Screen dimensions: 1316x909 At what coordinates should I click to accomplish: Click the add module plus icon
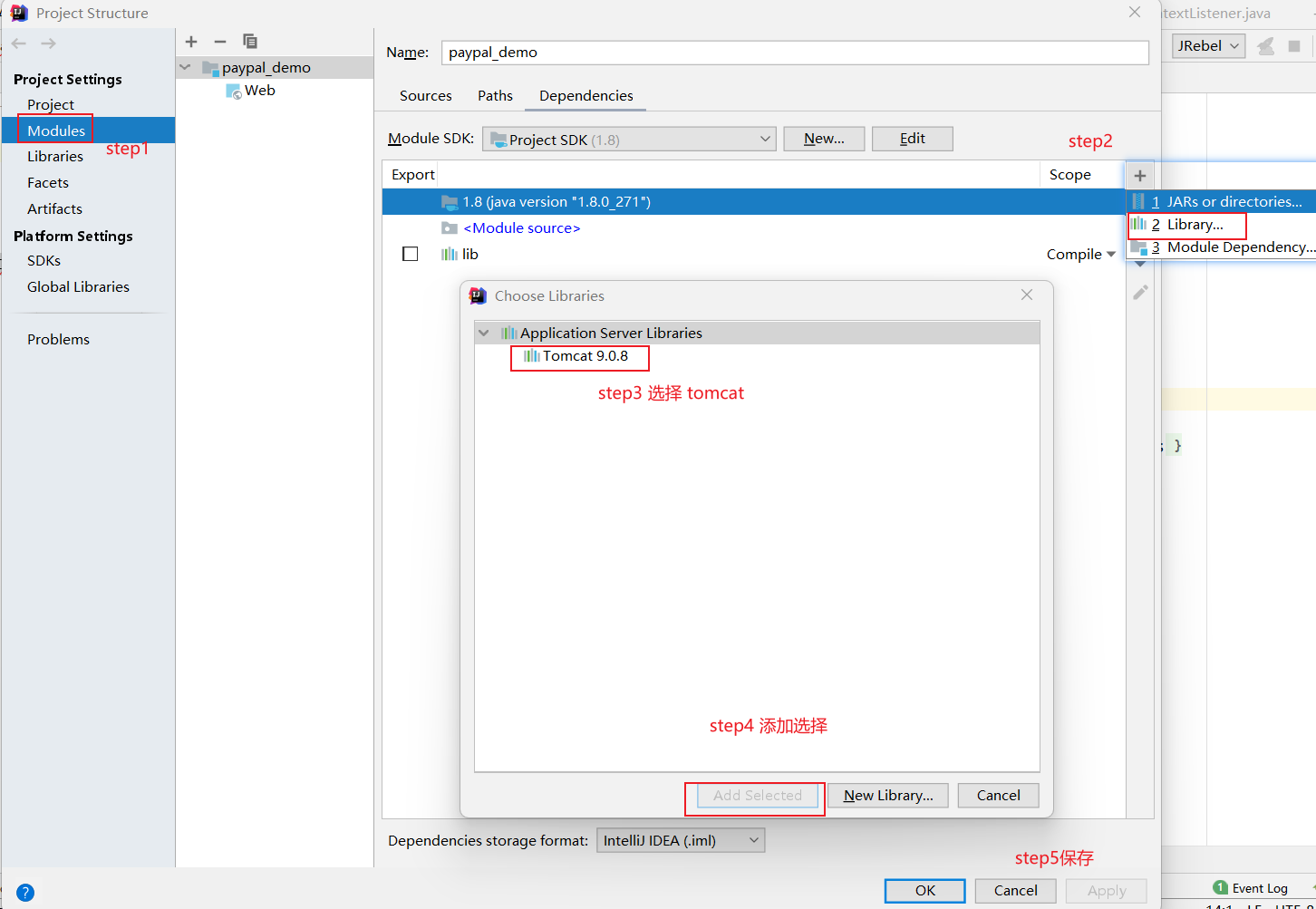[x=191, y=42]
